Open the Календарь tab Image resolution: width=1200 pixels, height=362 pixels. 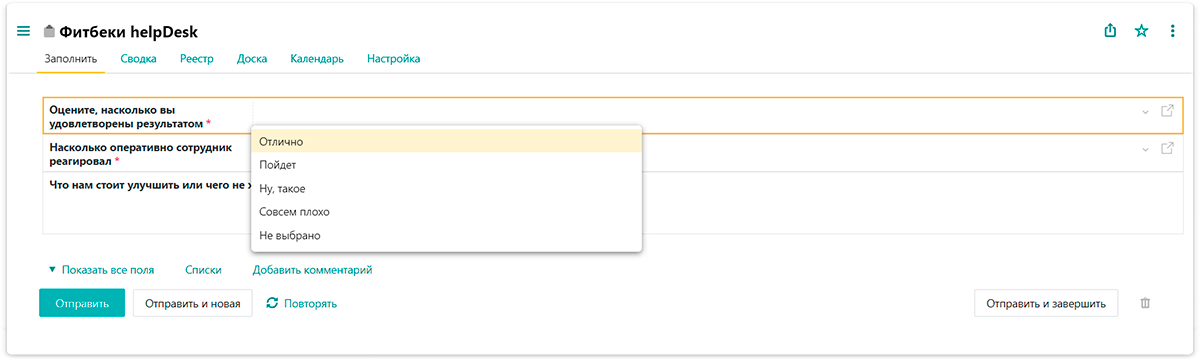(317, 59)
